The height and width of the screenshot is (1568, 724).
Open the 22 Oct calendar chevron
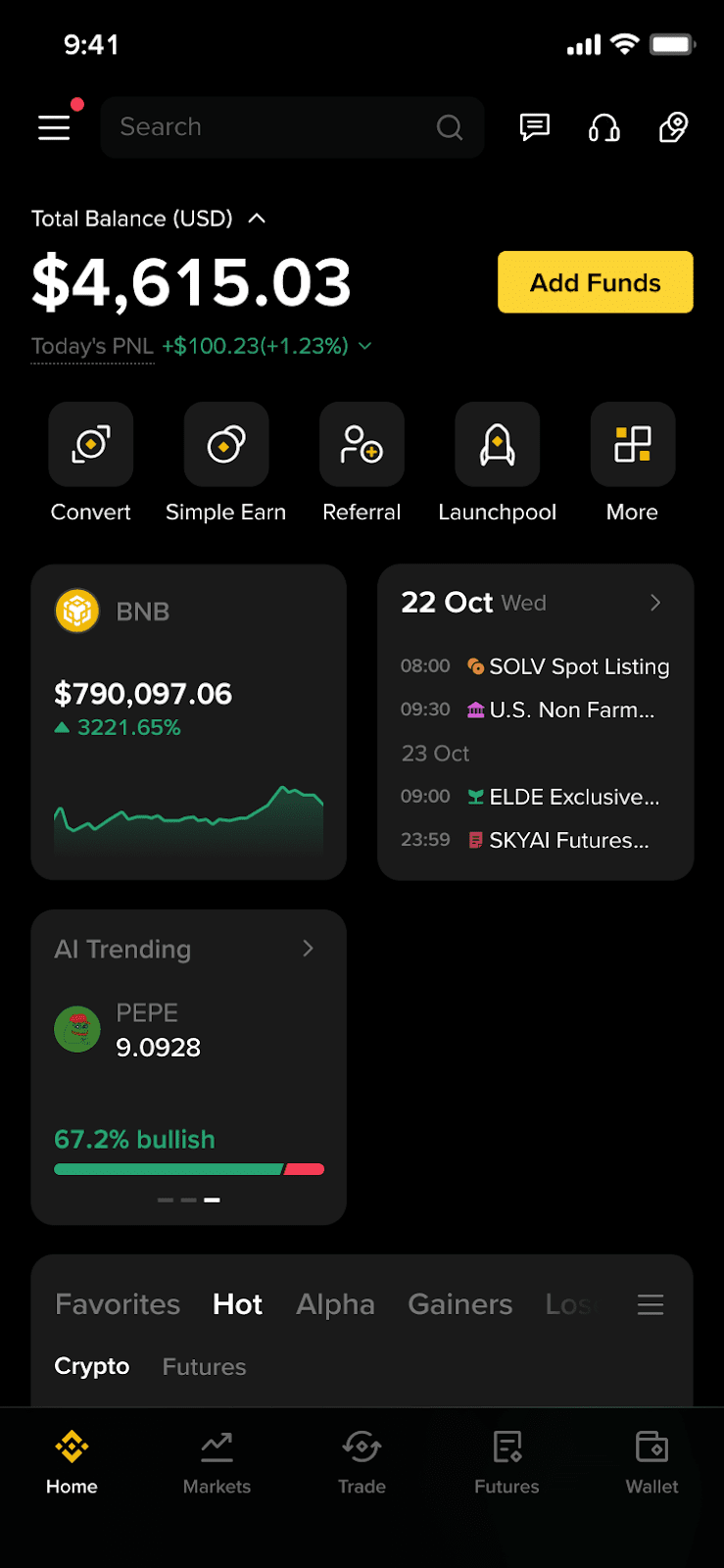[x=655, y=603]
